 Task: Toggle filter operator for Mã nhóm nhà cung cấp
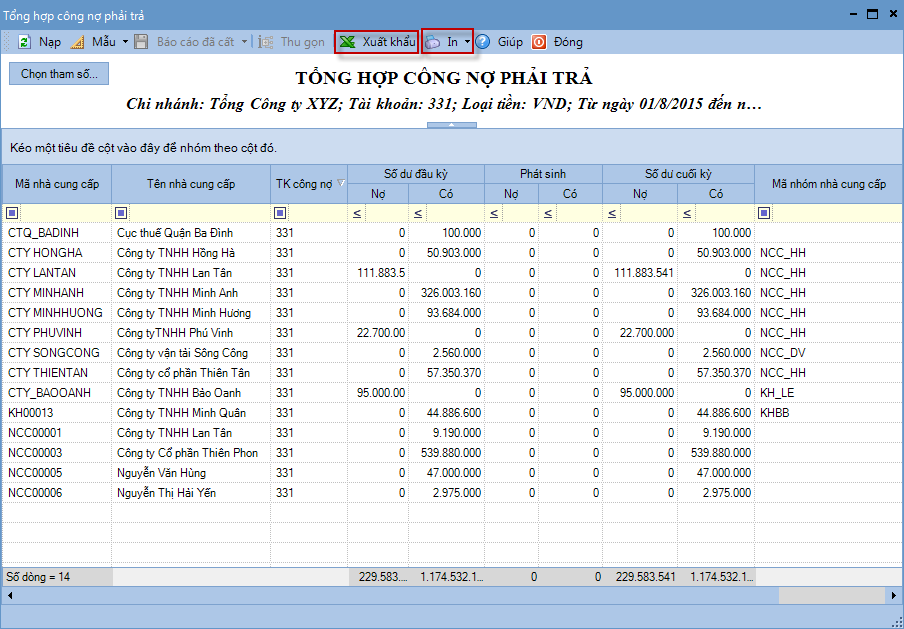tap(764, 212)
